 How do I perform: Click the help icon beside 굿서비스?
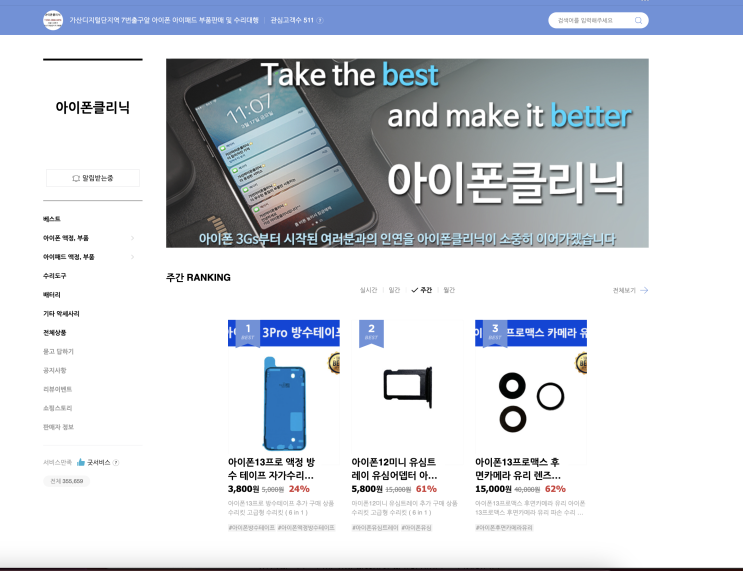[x=116, y=462]
